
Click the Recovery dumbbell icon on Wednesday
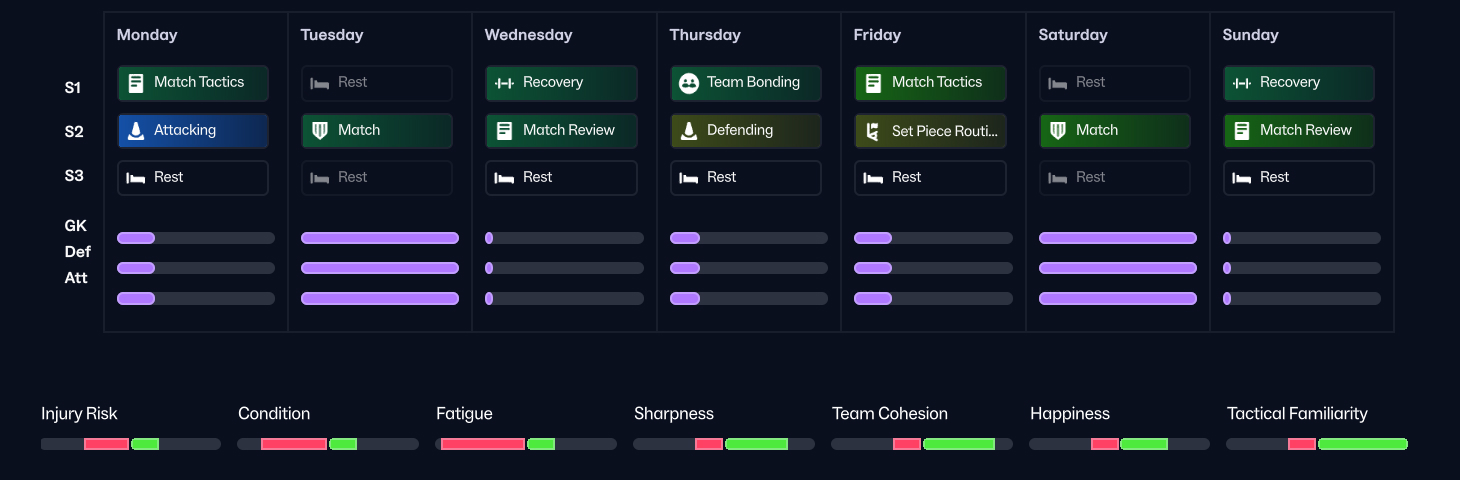504,83
